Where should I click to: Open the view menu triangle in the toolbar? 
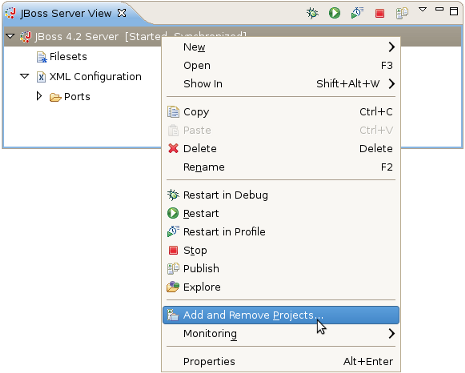422,9
